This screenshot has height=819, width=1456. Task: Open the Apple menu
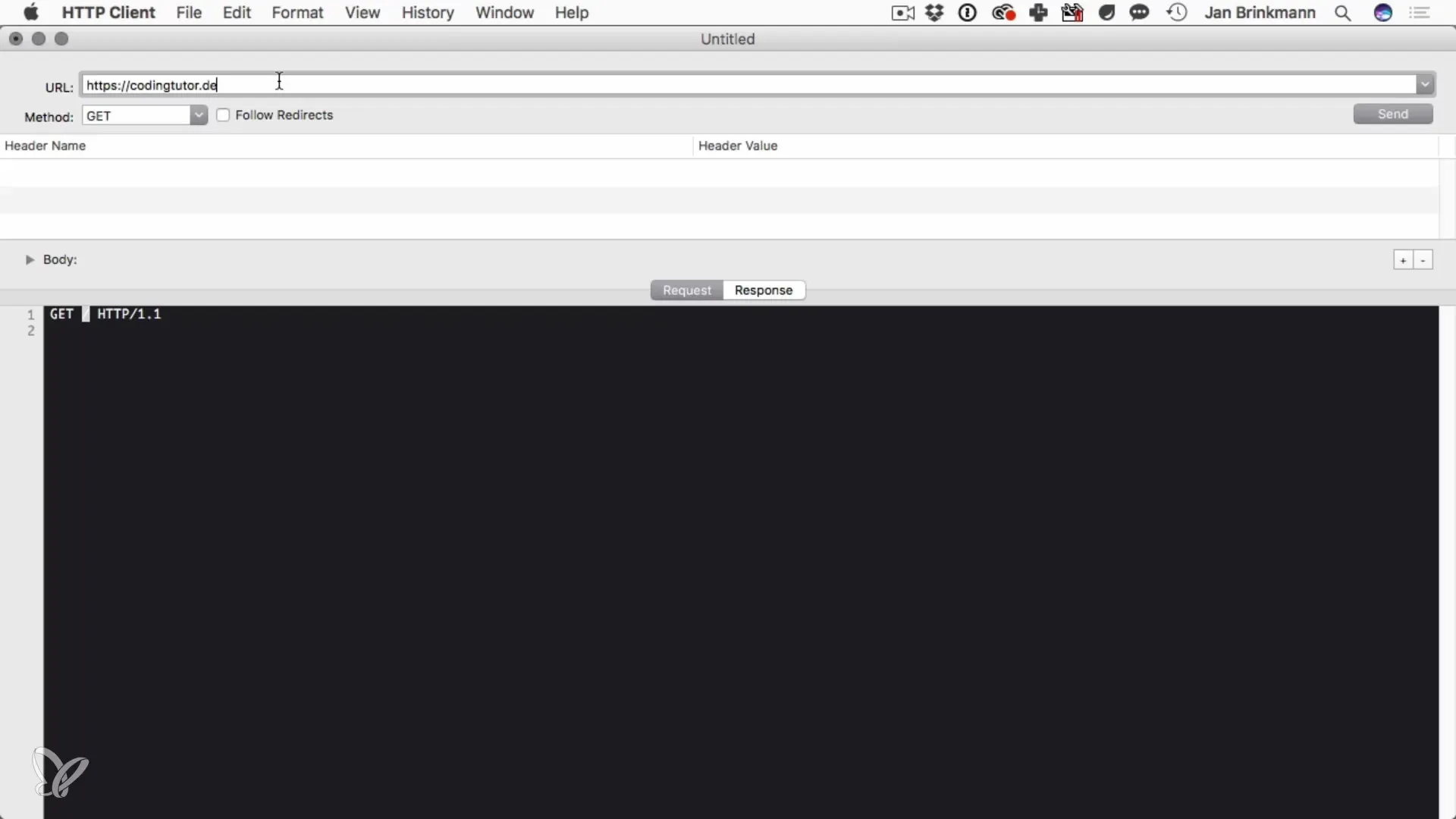pos(31,12)
